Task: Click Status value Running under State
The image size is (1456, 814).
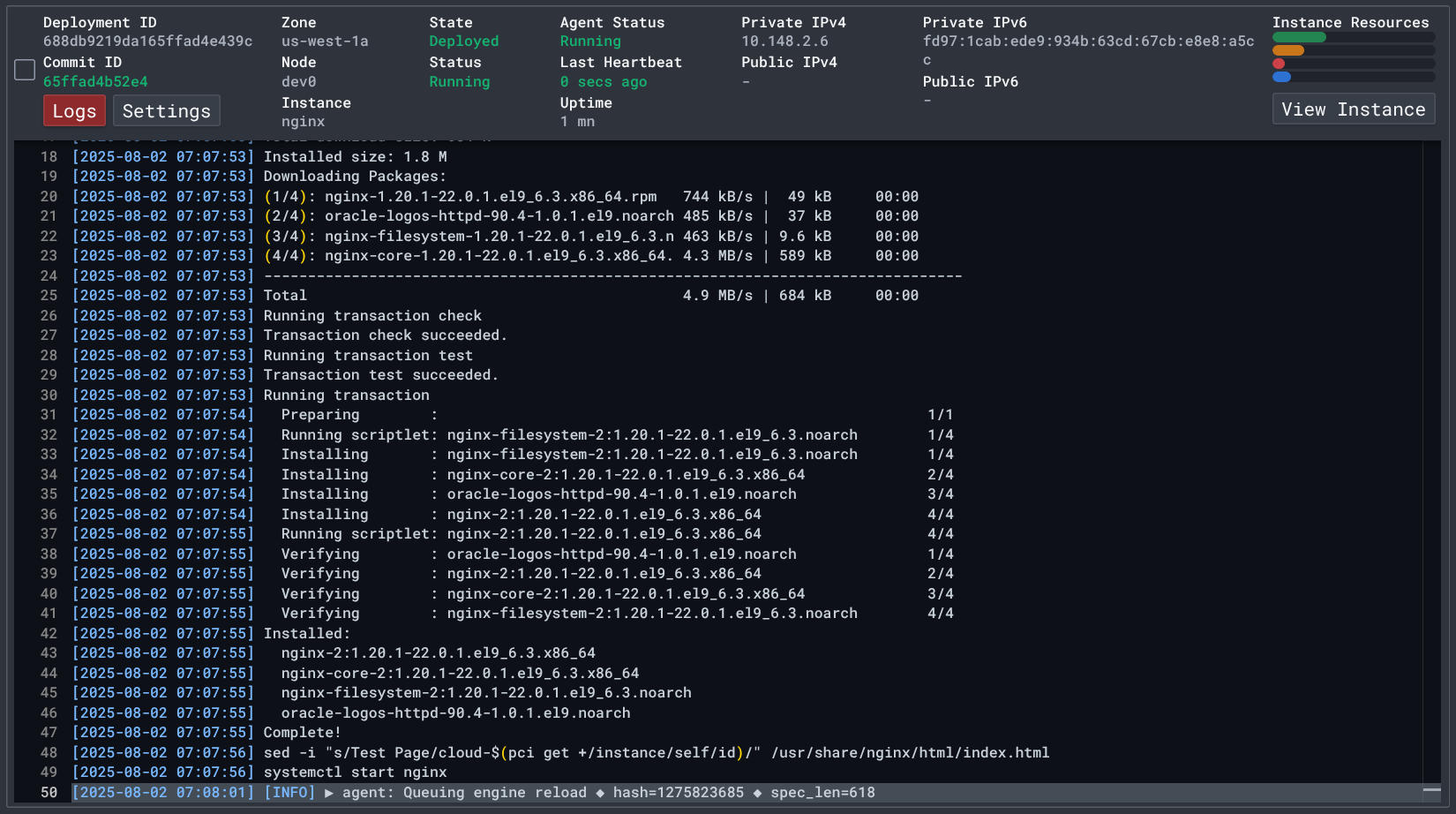Action: 459,82
